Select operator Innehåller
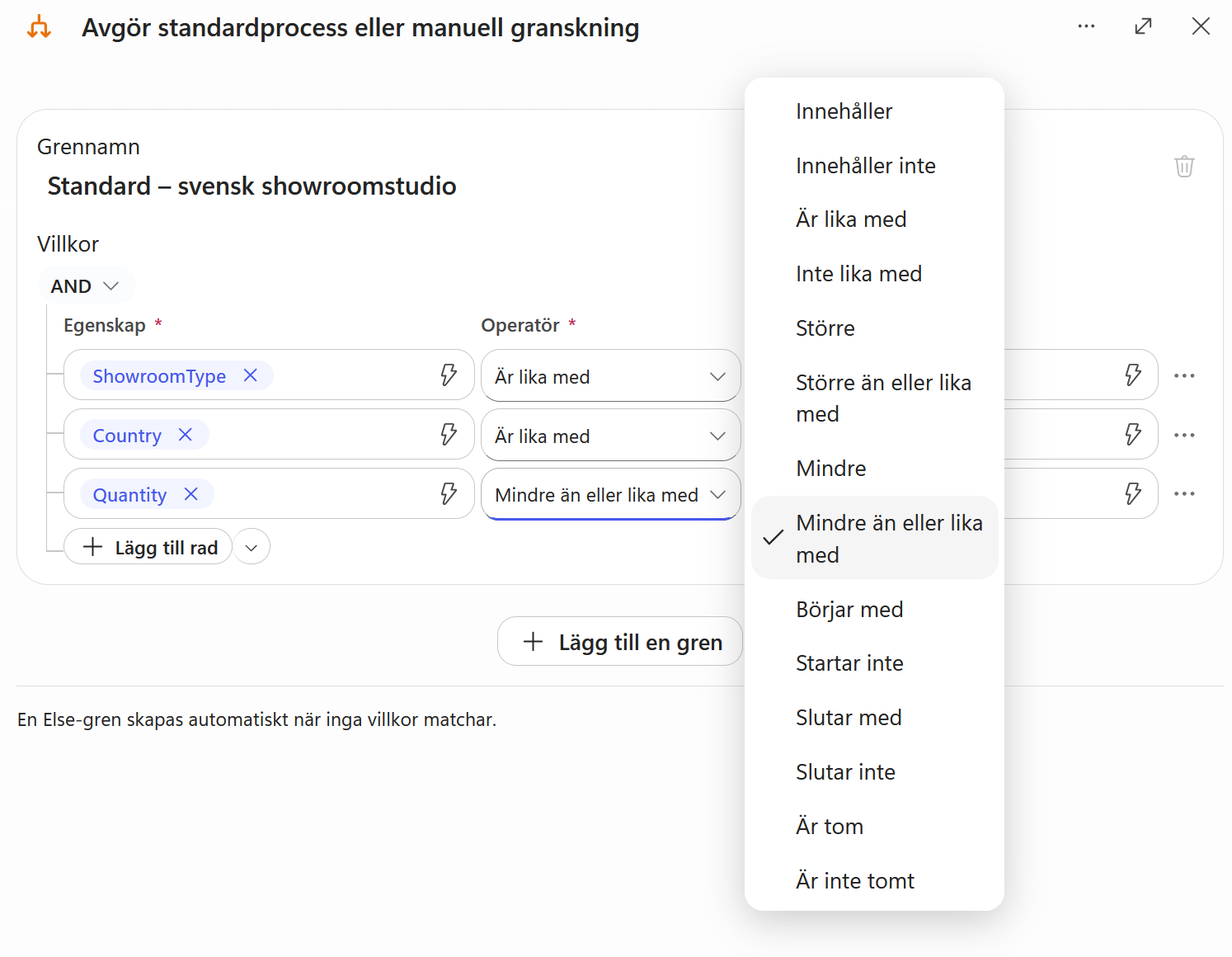 (x=874, y=111)
